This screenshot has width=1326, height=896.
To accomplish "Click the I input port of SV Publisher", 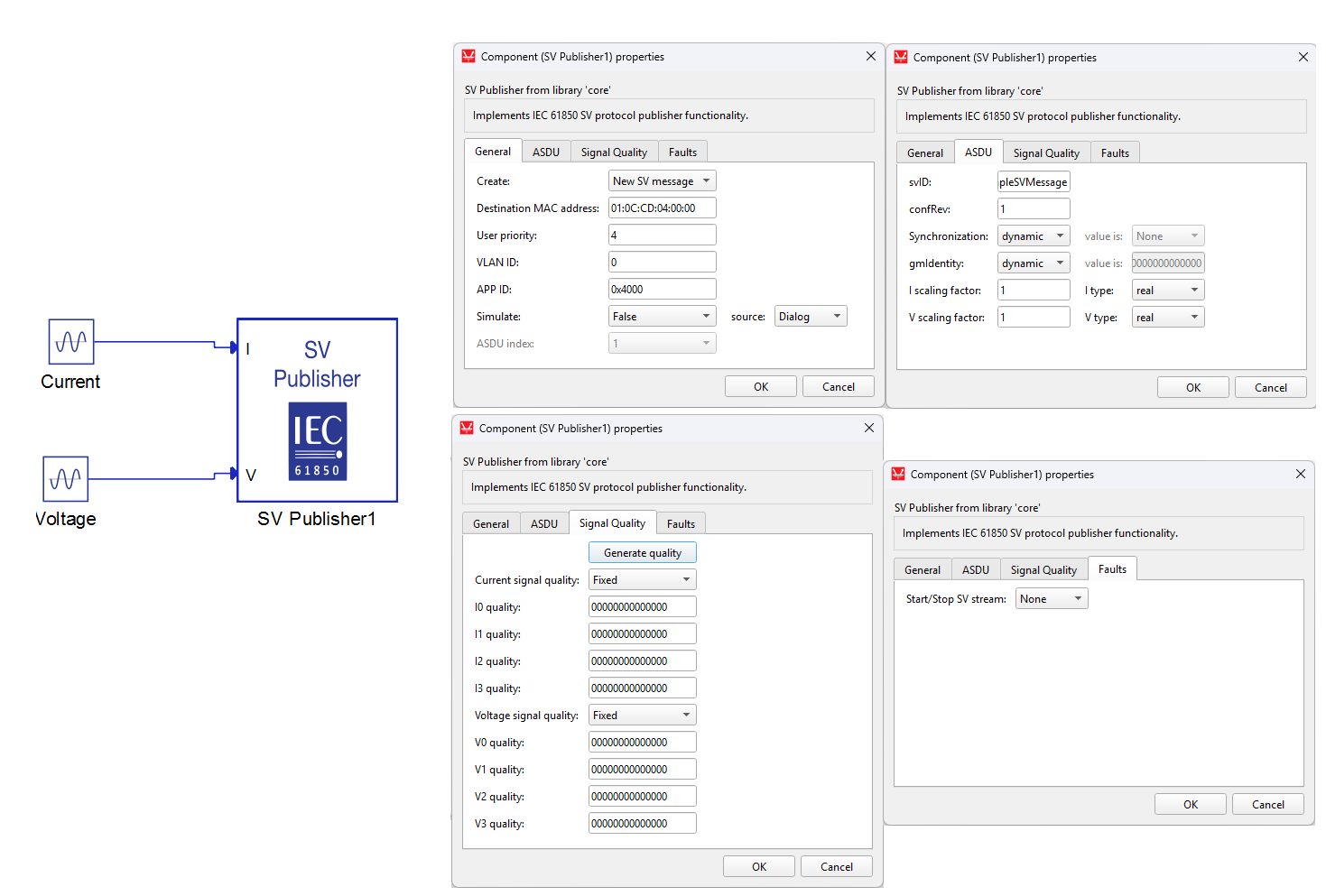I will click(234, 347).
